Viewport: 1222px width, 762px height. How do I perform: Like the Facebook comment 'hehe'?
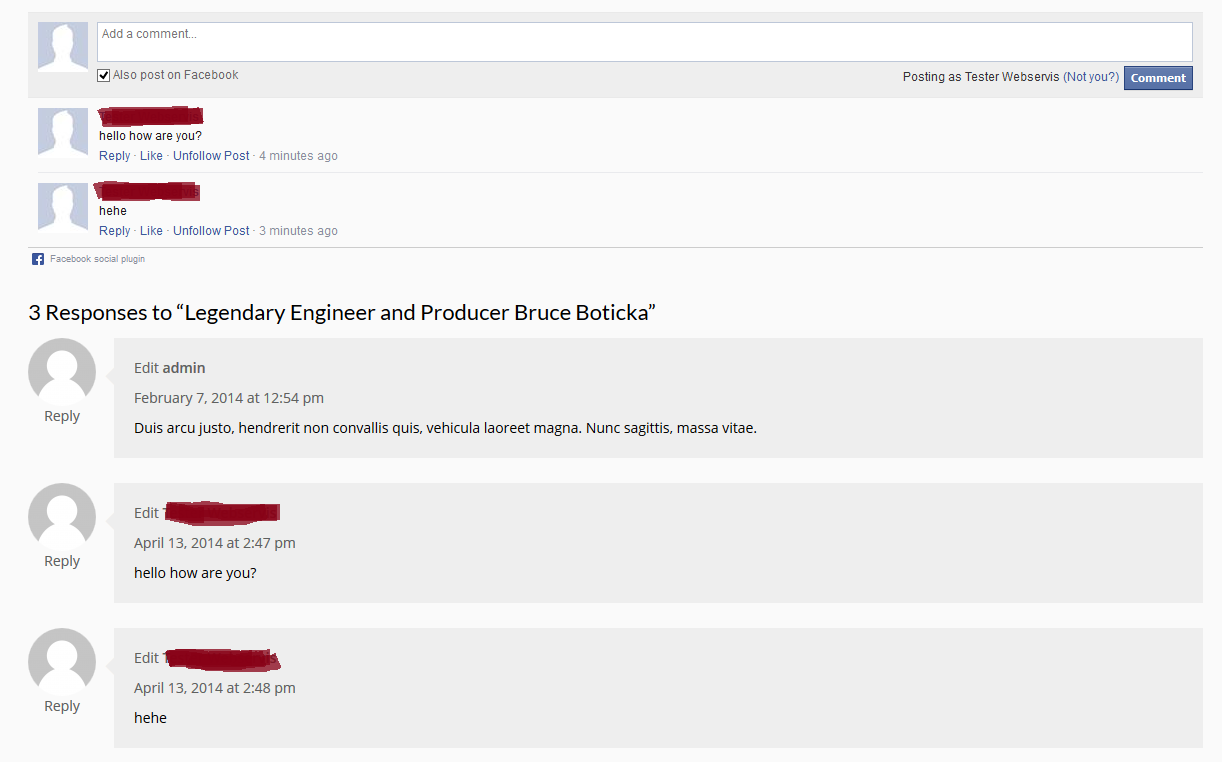pyautogui.click(x=151, y=231)
